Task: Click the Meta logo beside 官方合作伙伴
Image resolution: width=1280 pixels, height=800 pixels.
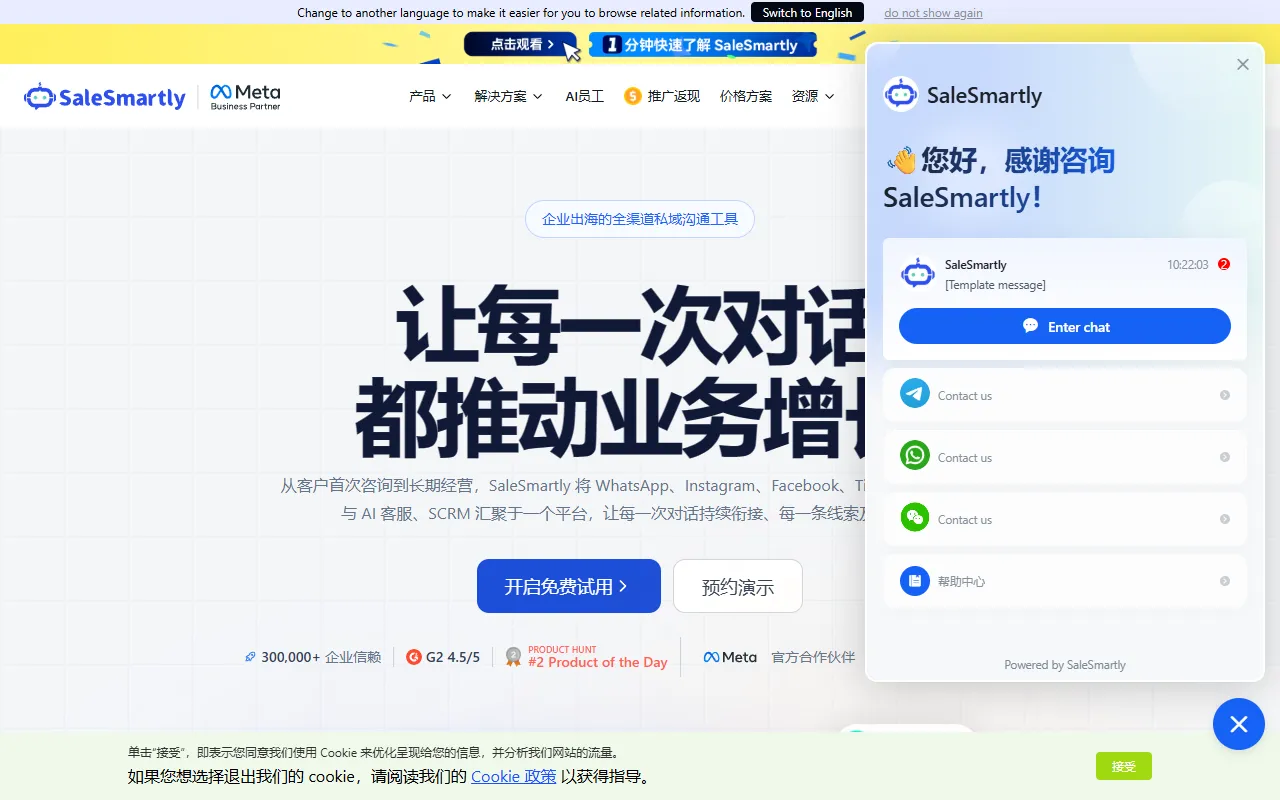Action: [x=730, y=657]
